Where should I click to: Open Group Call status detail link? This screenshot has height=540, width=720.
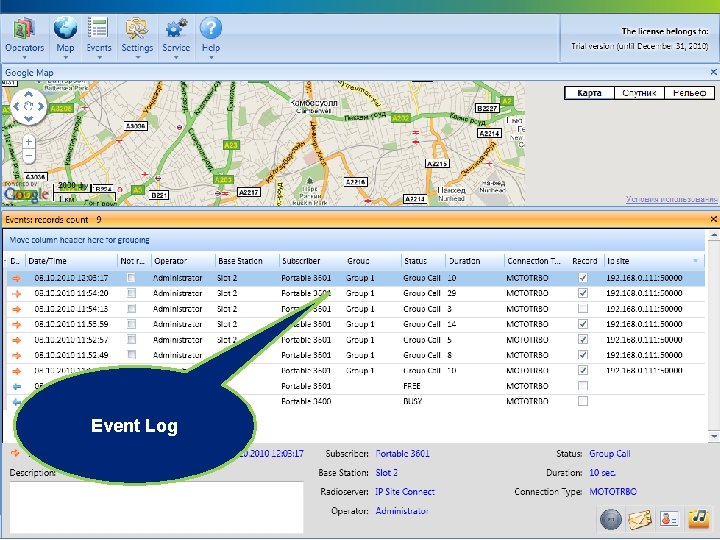pyautogui.click(x=610, y=454)
